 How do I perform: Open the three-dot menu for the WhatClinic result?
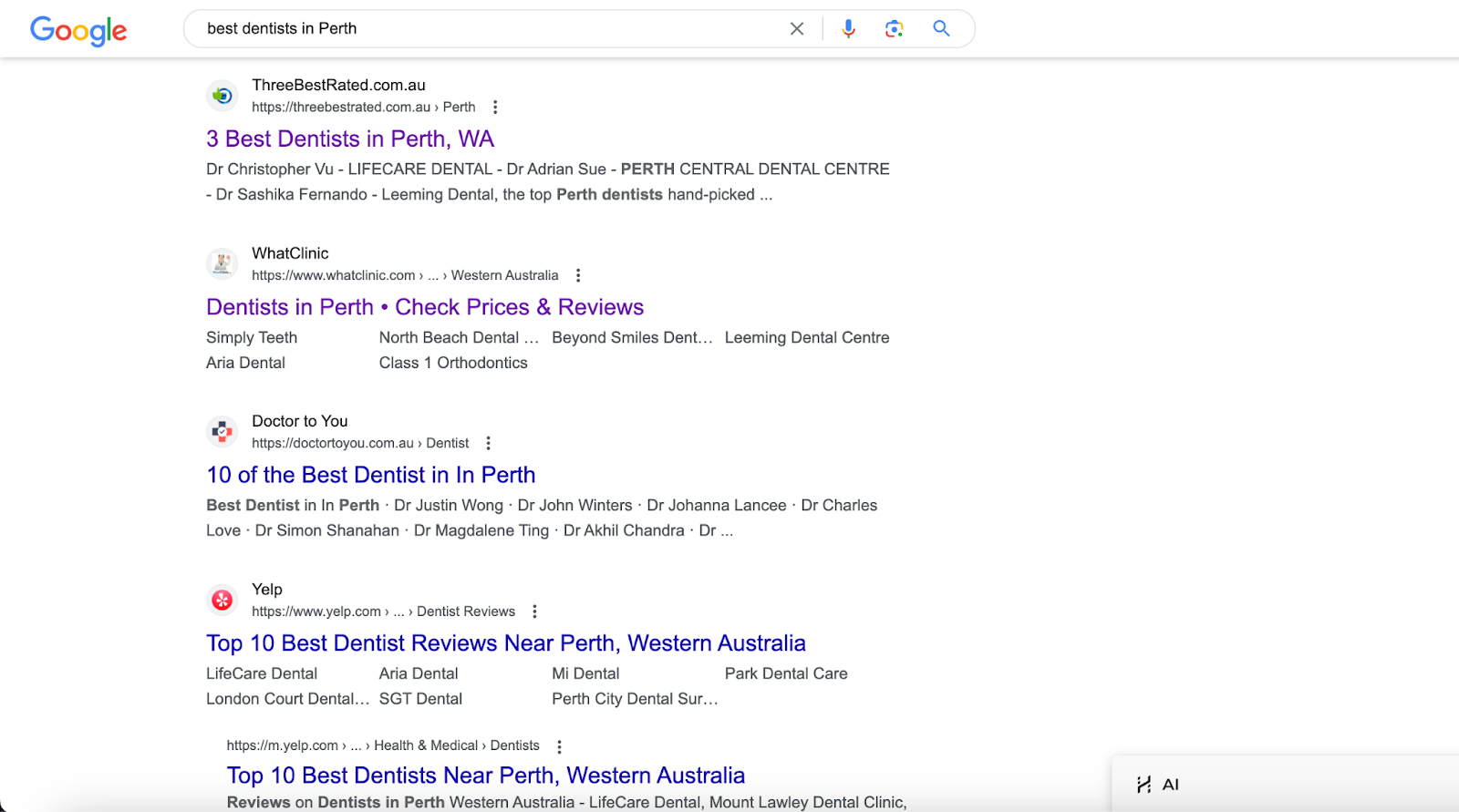point(578,275)
